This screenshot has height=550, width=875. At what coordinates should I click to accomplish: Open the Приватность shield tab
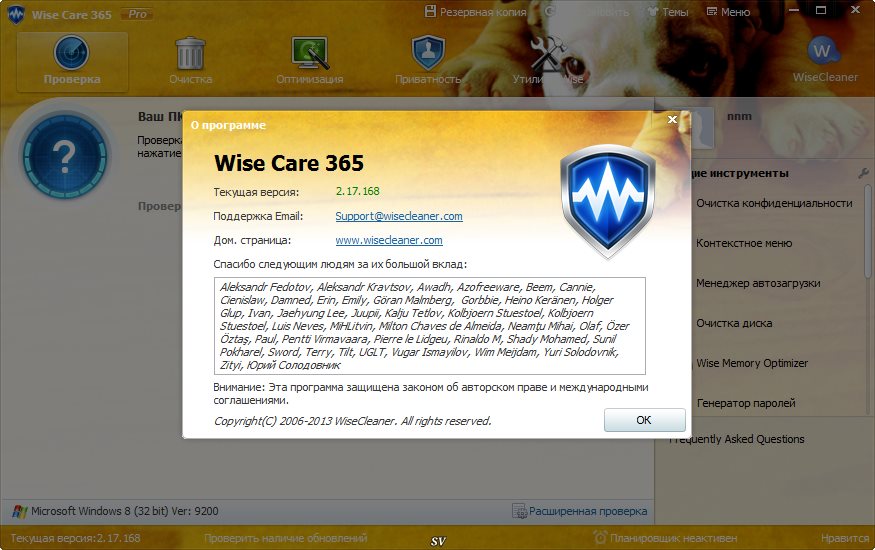(x=428, y=61)
